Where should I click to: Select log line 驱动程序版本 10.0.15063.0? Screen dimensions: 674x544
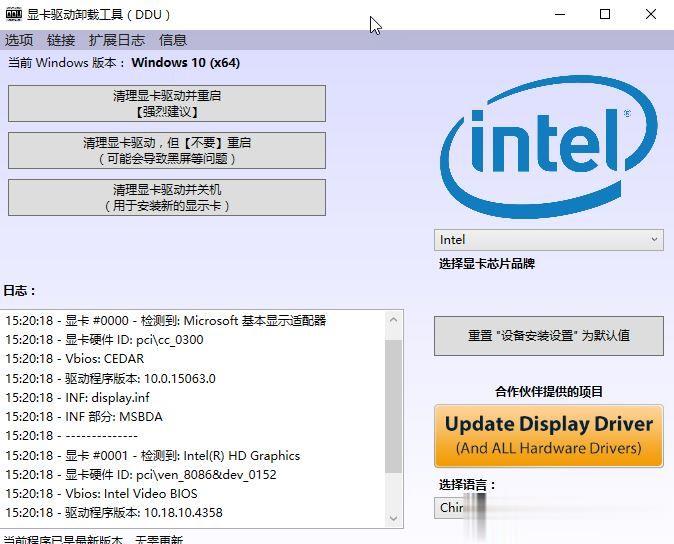click(x=110, y=378)
